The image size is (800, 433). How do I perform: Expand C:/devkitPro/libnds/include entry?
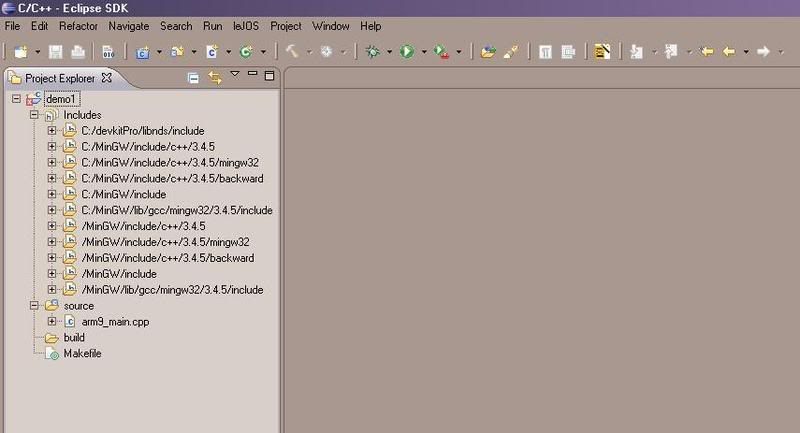[x=52, y=131]
